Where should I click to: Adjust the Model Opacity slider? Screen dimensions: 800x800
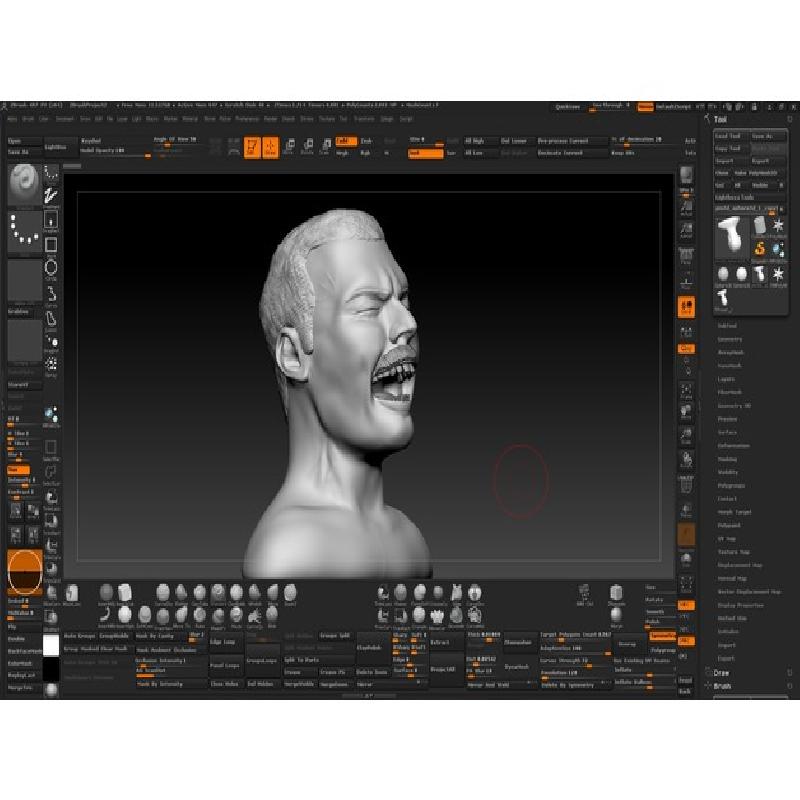[115, 153]
